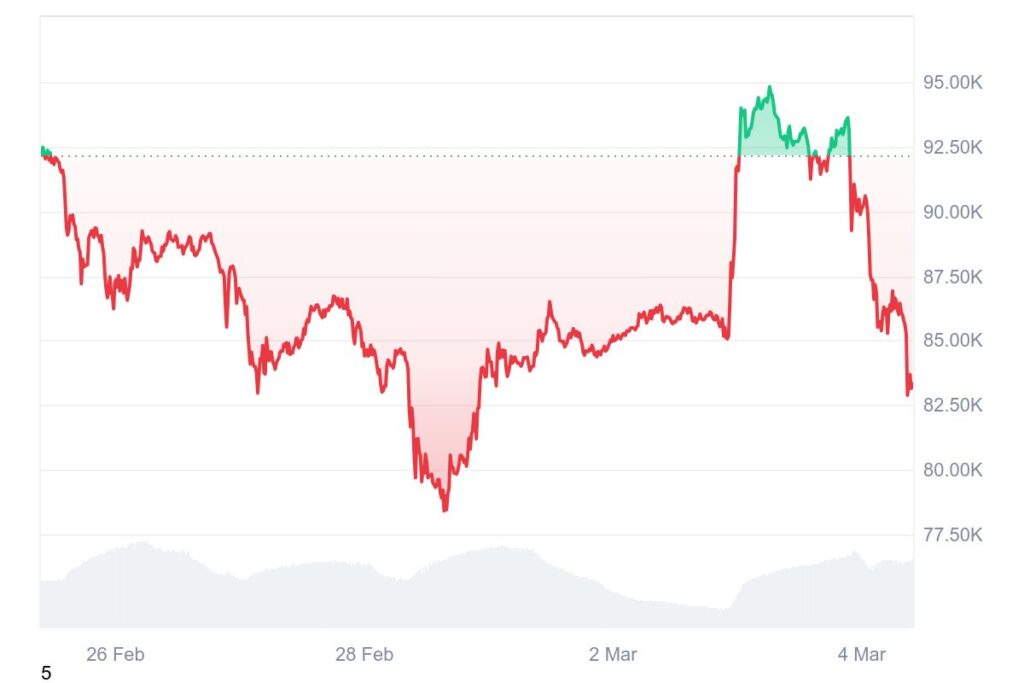Select the 85.00K price axis label
The height and width of the screenshot is (683, 1024).
953,341
